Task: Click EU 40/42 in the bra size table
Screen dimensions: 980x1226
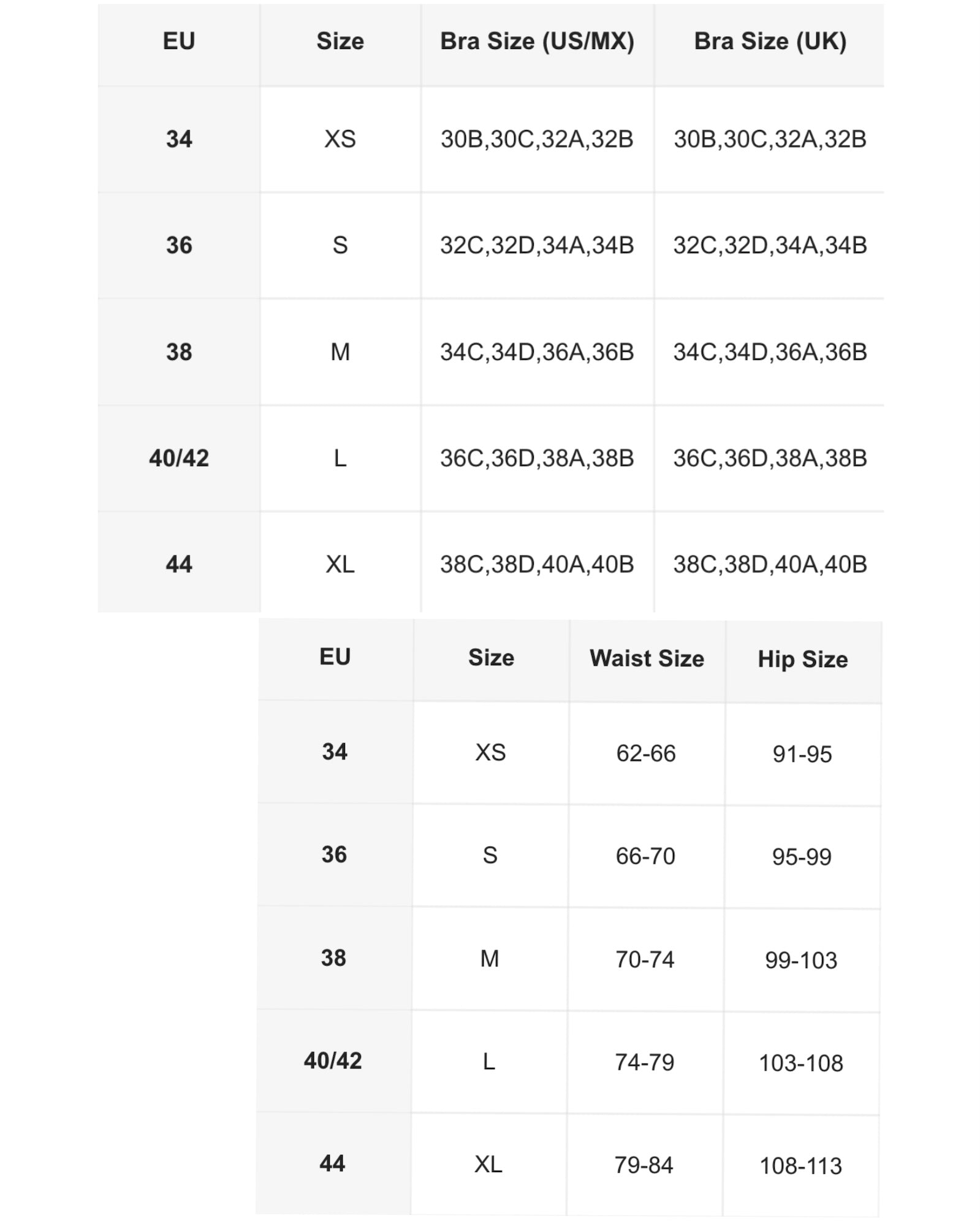Action: tap(179, 459)
